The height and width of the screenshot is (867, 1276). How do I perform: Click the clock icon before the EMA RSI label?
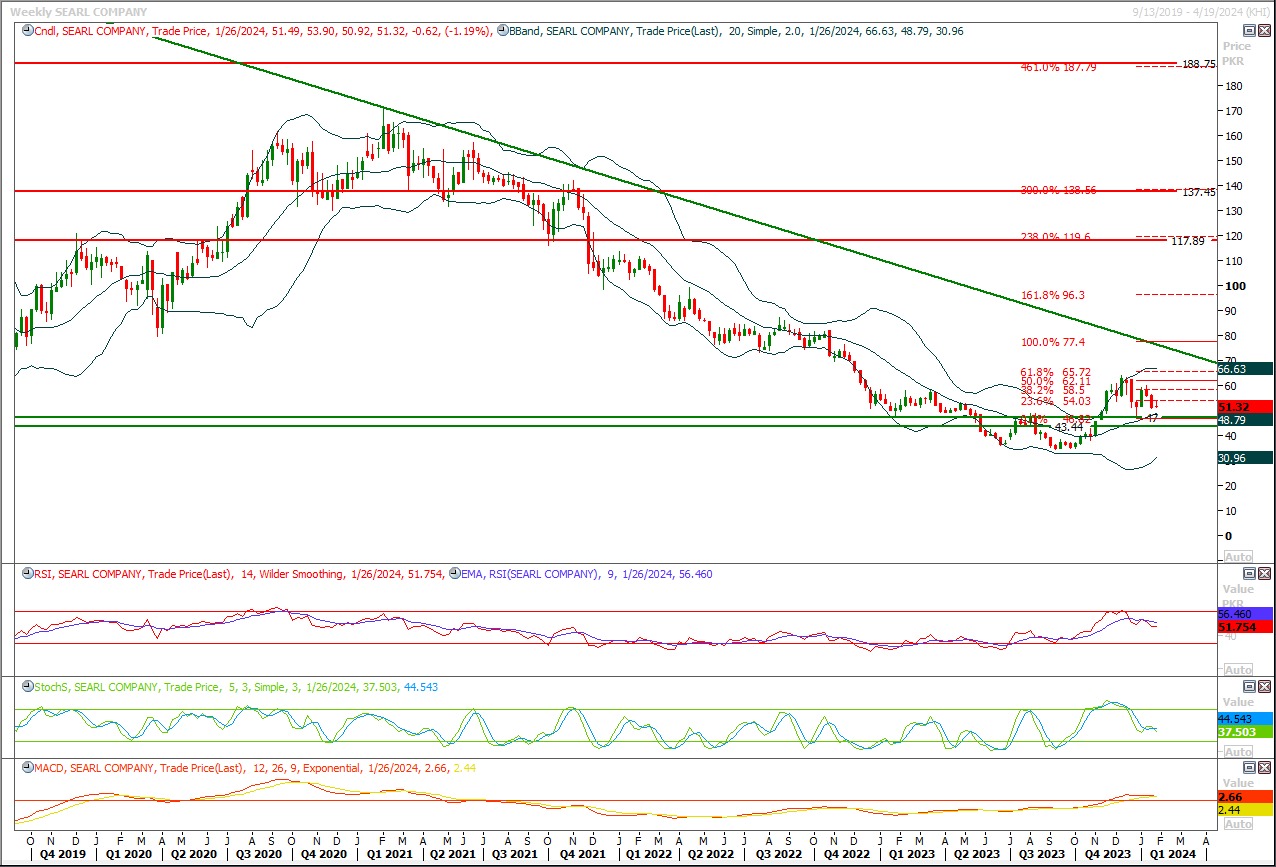point(455,574)
